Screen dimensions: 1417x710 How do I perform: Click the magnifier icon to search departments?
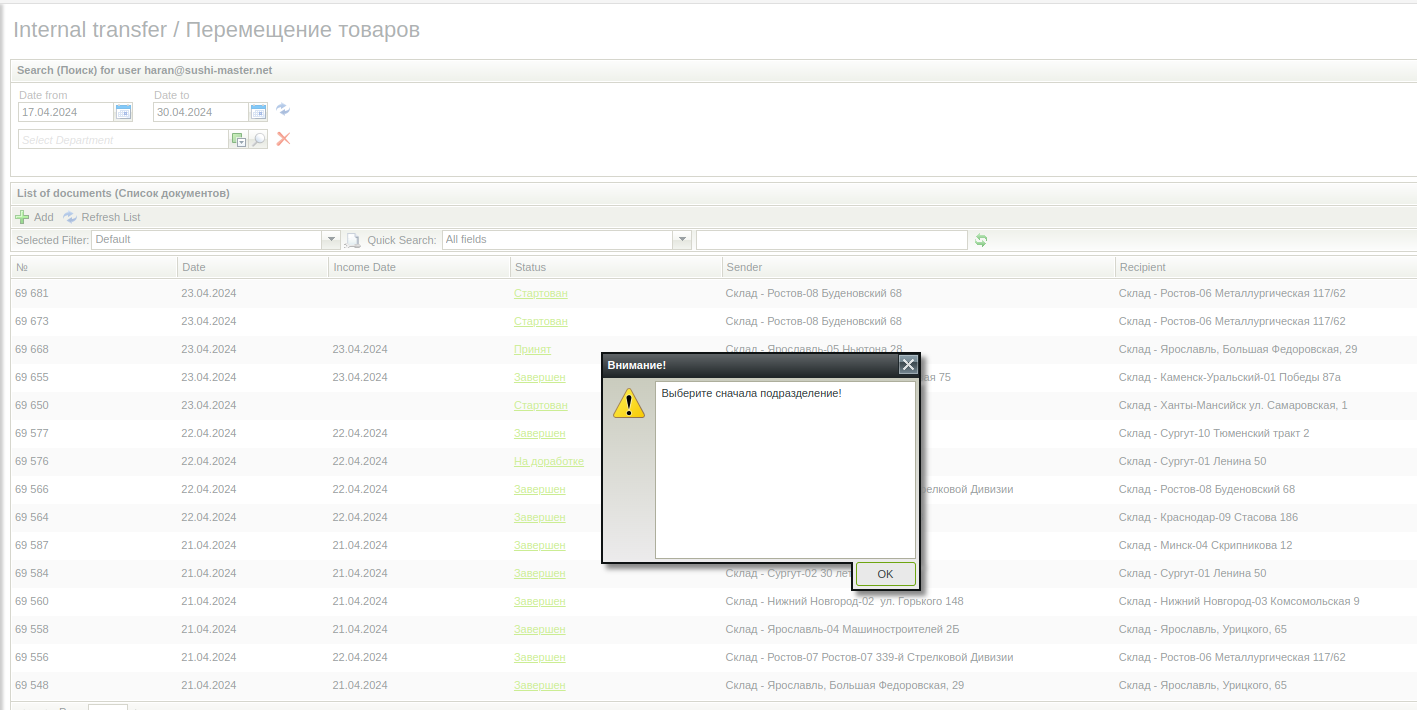coord(258,140)
